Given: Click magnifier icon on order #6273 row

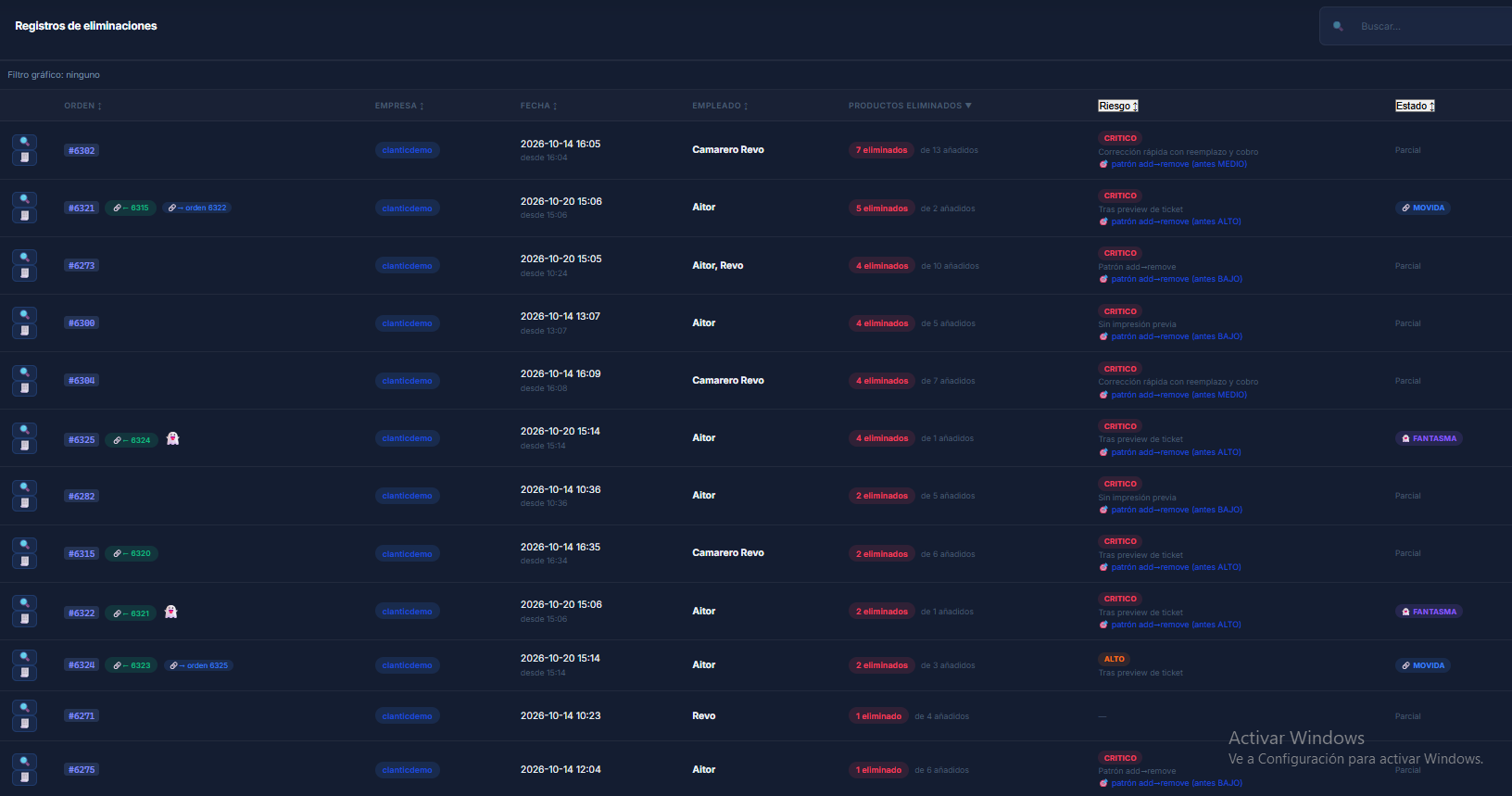Looking at the screenshot, I should tap(24, 257).
